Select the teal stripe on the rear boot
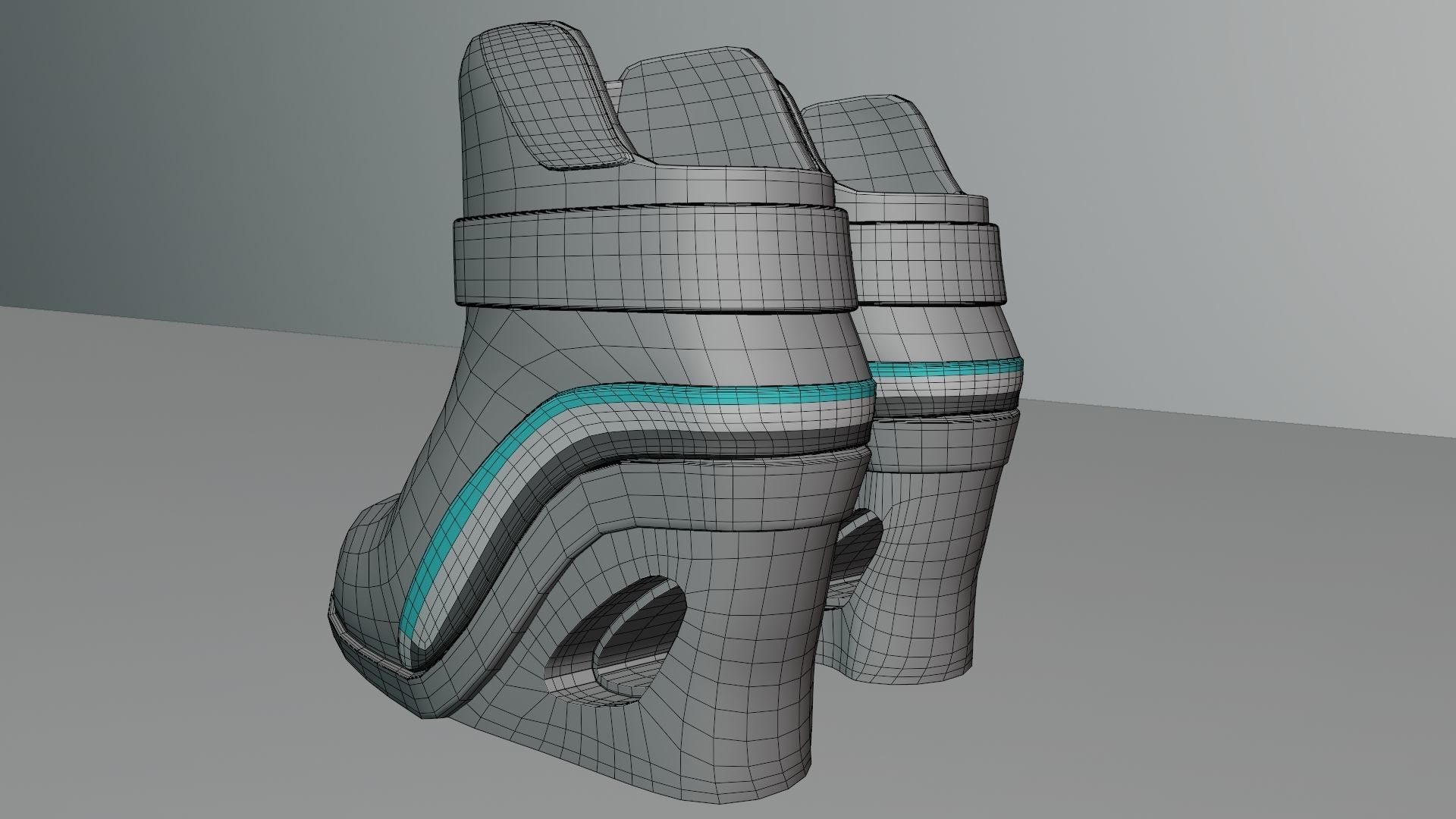Viewport: 1456px width, 819px height. pos(946,368)
